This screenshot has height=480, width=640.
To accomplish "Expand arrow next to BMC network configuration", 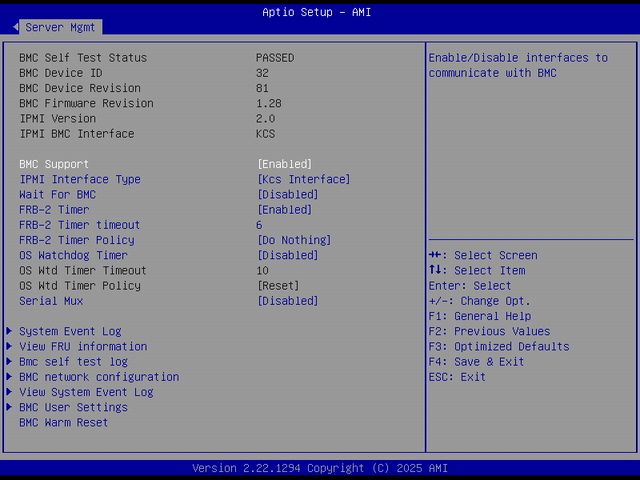I will [9, 376].
